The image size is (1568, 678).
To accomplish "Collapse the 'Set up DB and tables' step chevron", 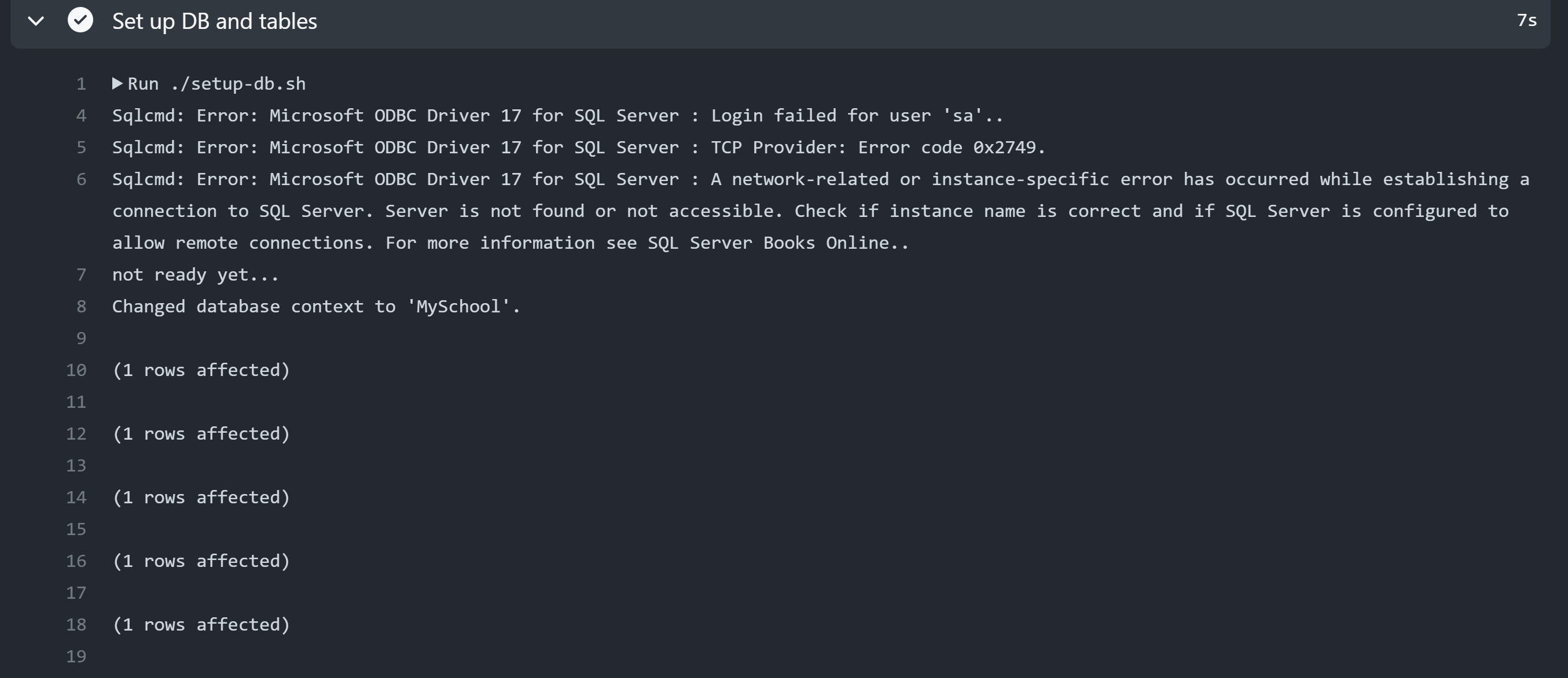I will pos(36,21).
